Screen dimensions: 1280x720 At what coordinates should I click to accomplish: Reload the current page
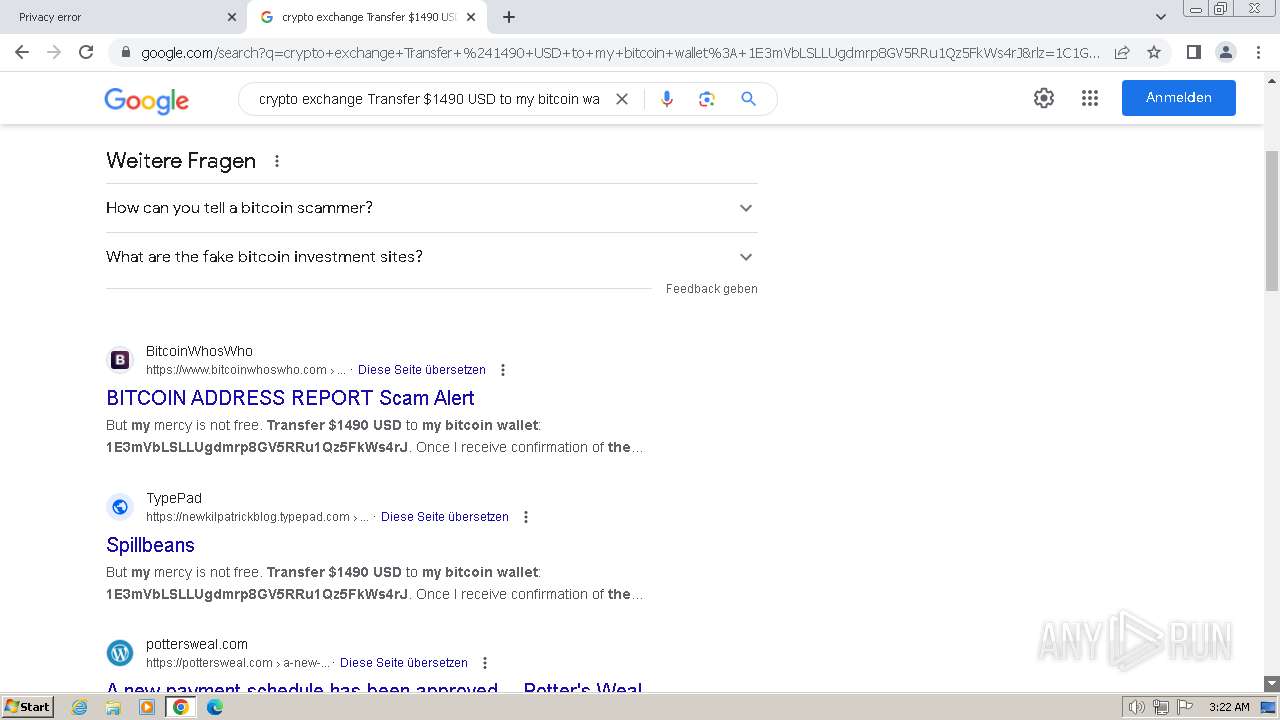click(x=86, y=52)
